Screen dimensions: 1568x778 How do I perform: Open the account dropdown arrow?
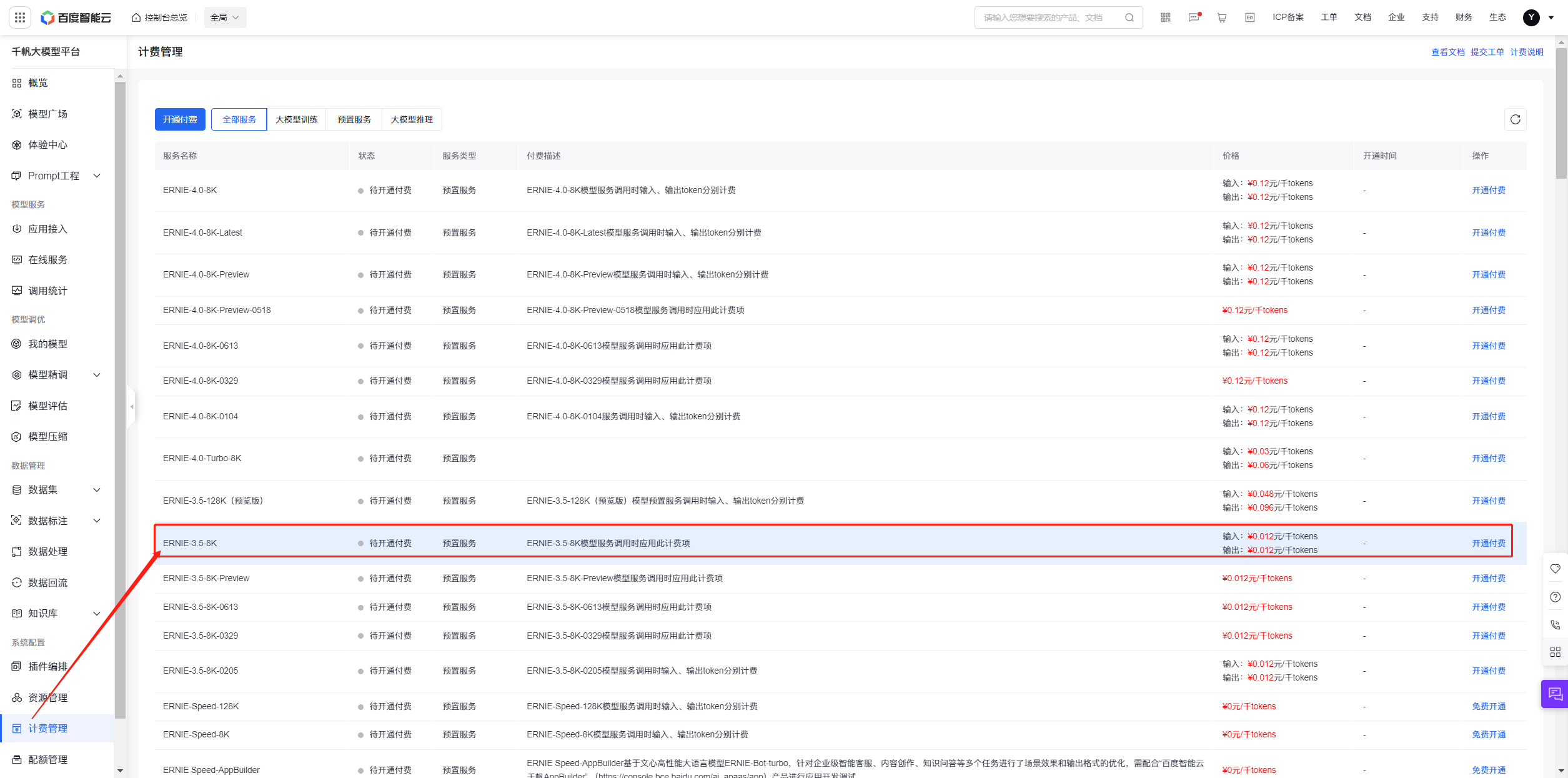coord(1551,17)
